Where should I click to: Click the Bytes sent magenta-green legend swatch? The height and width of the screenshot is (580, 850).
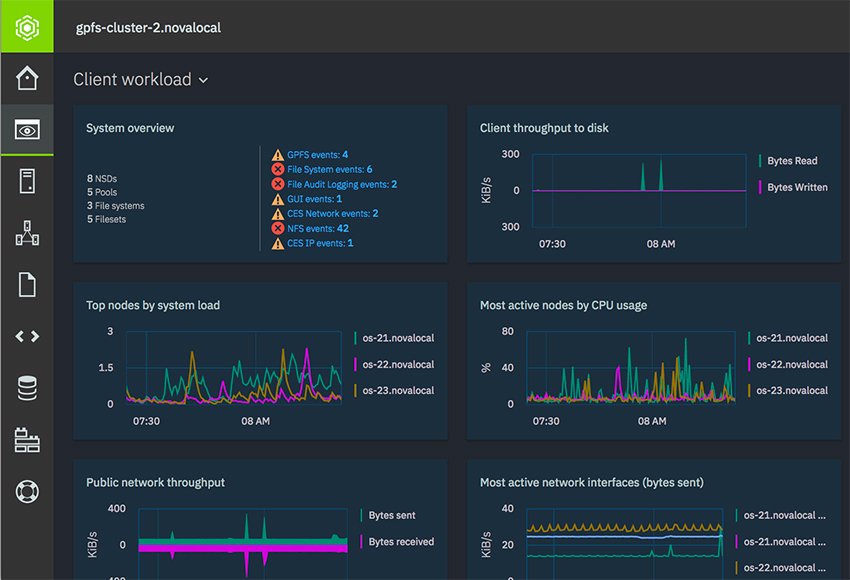coord(362,516)
